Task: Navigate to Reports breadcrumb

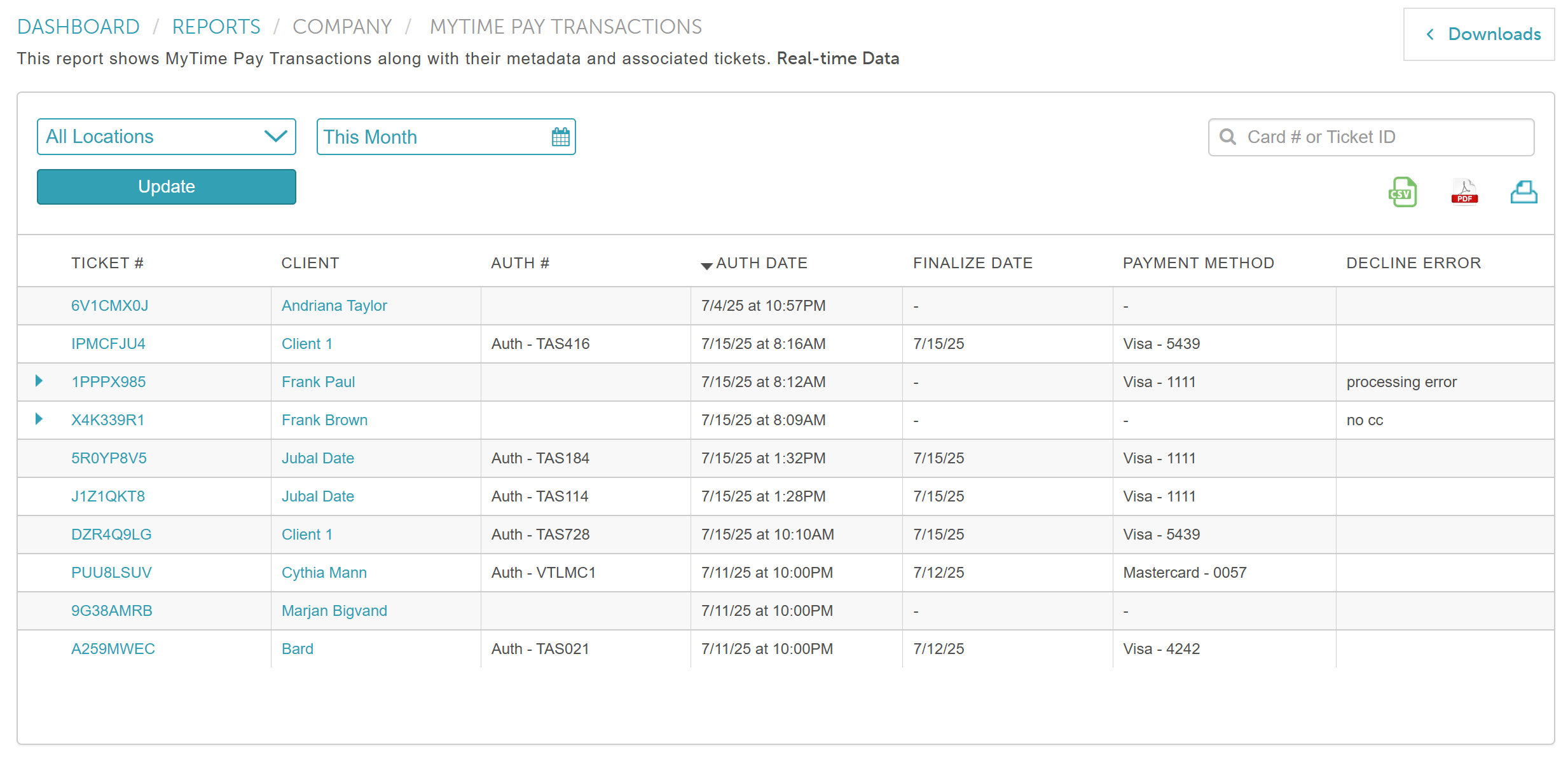Action: [x=216, y=27]
